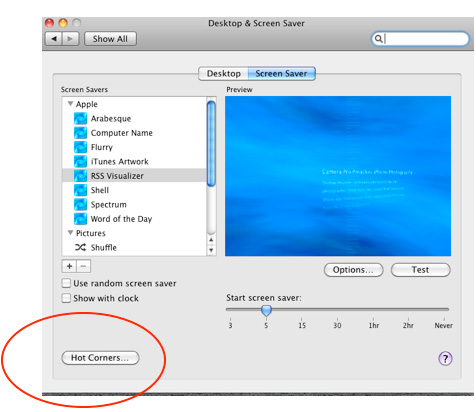Enable Use random screen saver checkbox
Viewport: 476px width, 412px height.
(x=66, y=283)
